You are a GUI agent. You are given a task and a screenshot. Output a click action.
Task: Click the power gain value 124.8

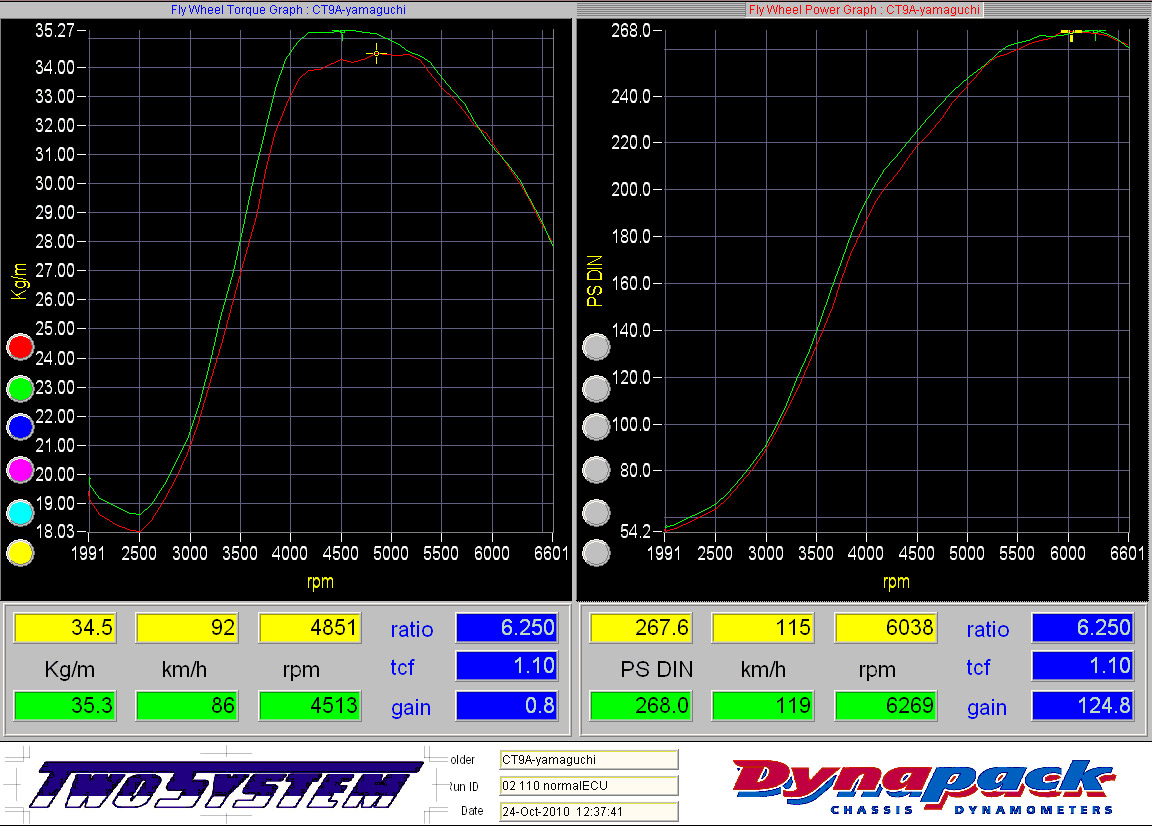[x=1083, y=705]
